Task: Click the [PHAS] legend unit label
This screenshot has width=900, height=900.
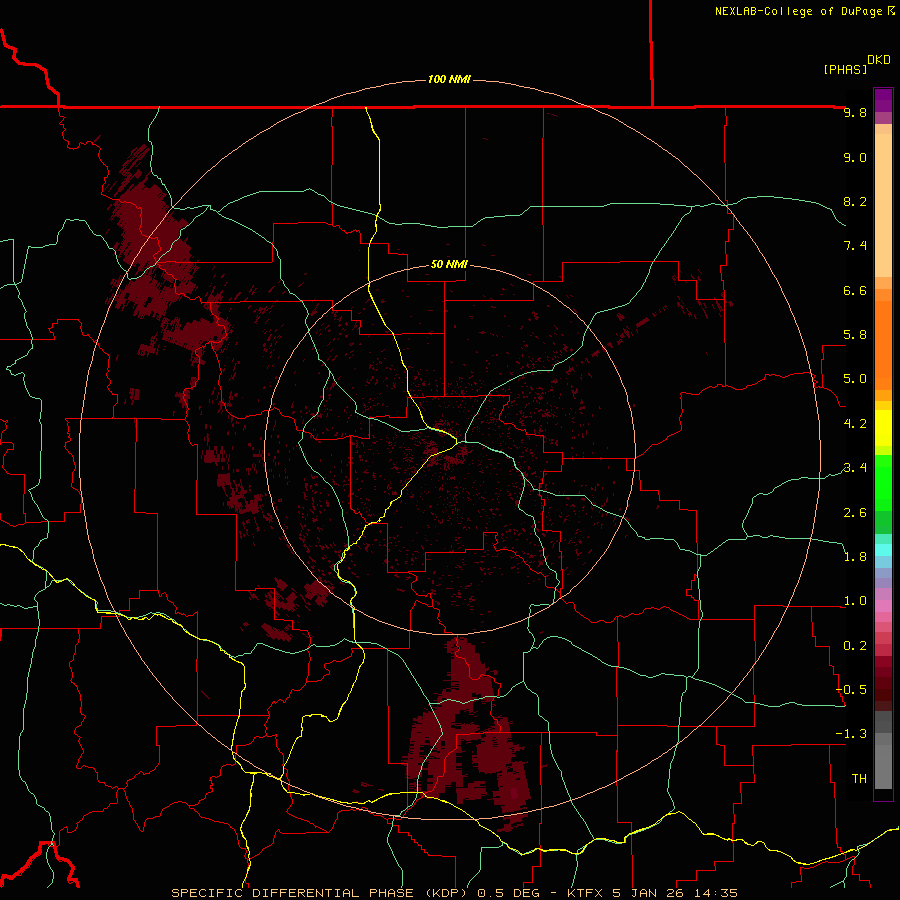Action: (845, 69)
